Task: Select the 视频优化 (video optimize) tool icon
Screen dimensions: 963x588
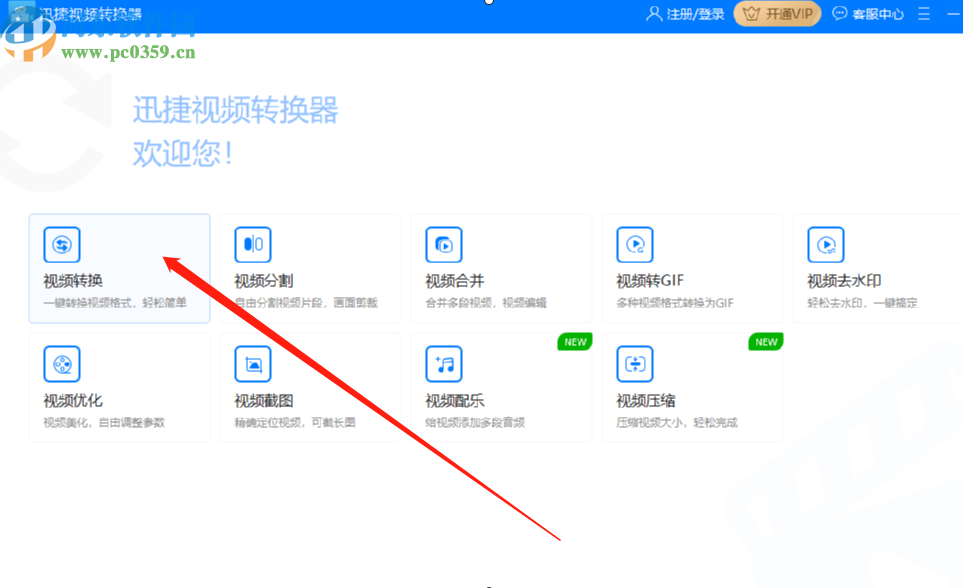Action: click(61, 363)
